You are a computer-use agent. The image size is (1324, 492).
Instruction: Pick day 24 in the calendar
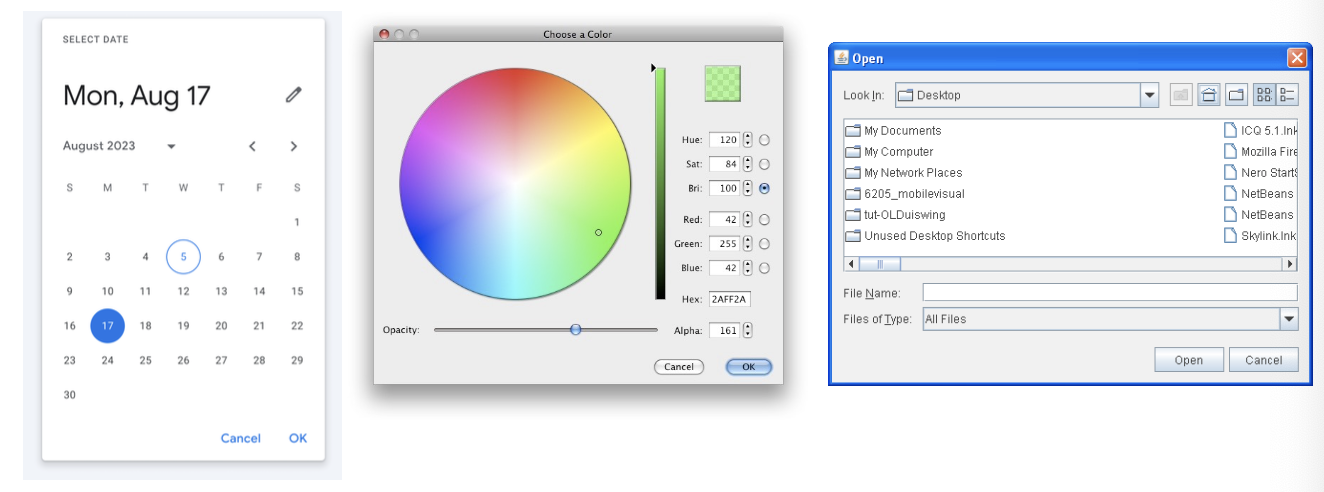pyautogui.click(x=108, y=360)
